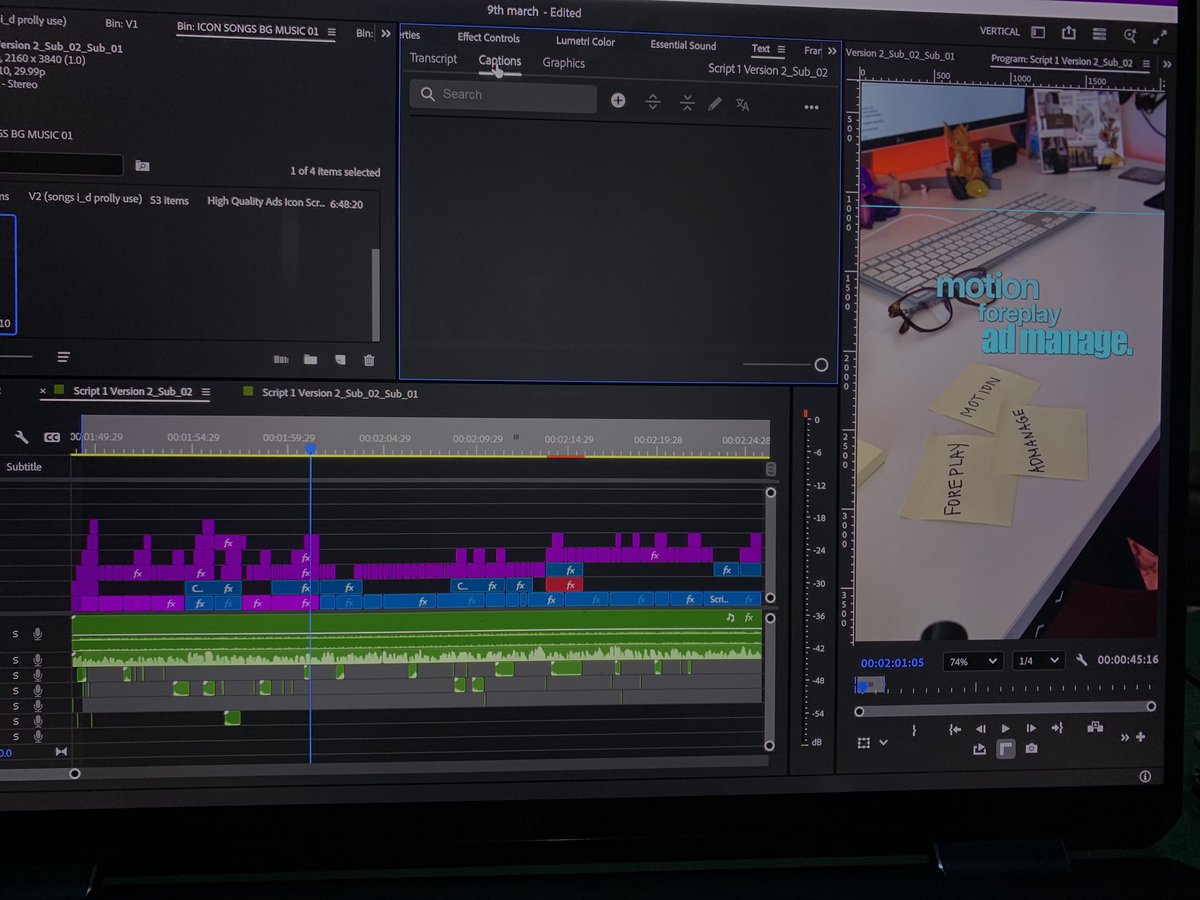Open the 1/4 playback resolution dropdown
The height and width of the screenshot is (900, 1200).
pos(1036,661)
